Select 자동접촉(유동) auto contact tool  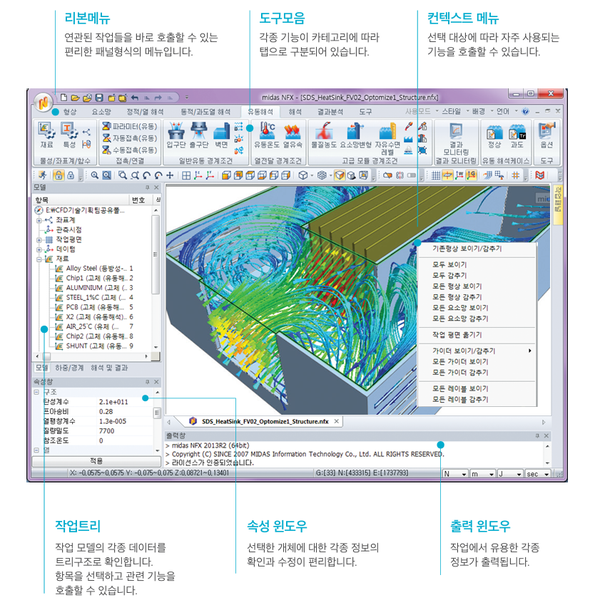coord(130,138)
